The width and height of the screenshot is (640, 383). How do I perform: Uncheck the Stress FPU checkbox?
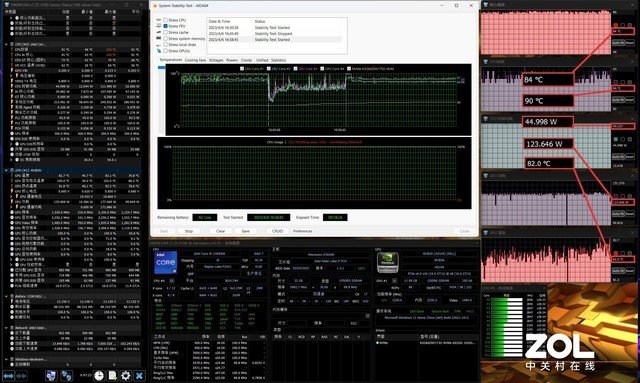165,26
